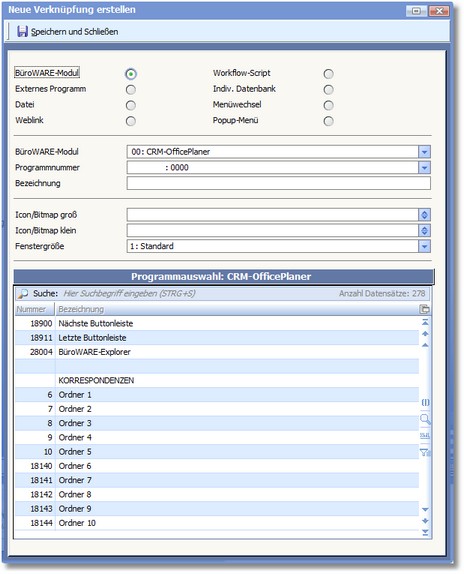Image resolution: width=464 pixels, height=574 pixels.
Task: Click the search binoculars icon next to Suche
Action: coord(23,294)
